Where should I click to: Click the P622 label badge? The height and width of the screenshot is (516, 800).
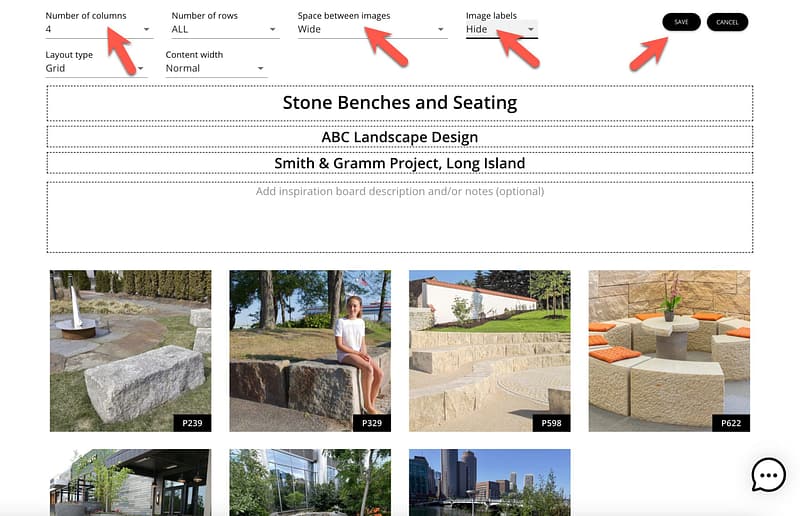(x=731, y=424)
